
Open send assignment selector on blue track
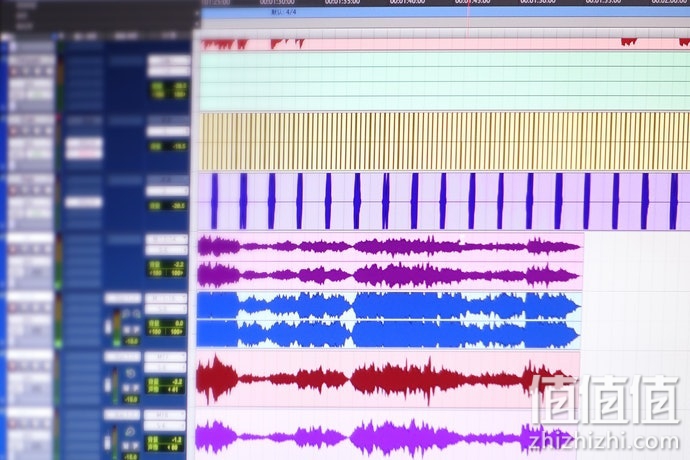point(123,299)
